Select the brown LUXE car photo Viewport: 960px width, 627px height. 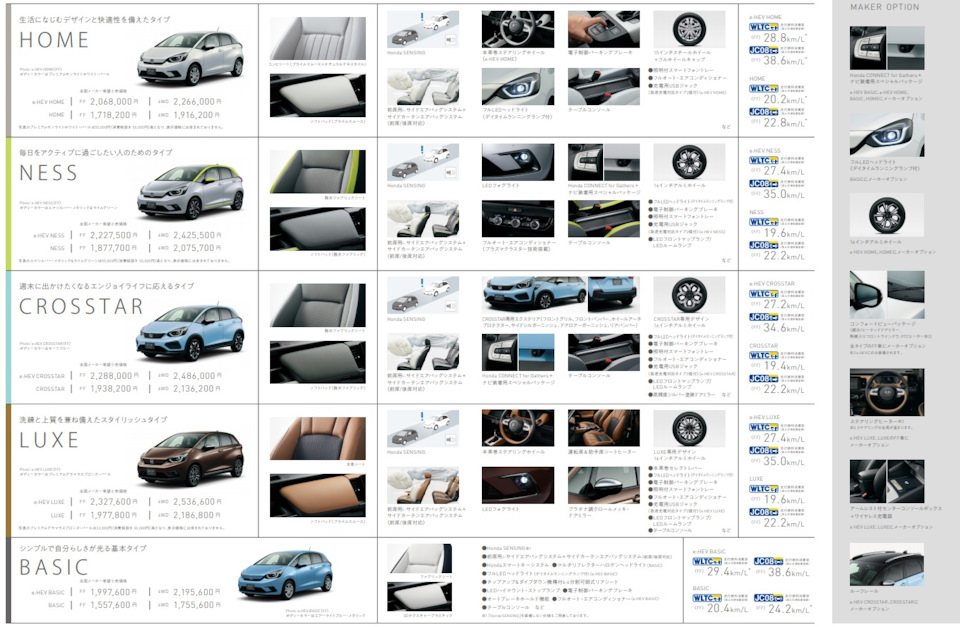[x=191, y=458]
